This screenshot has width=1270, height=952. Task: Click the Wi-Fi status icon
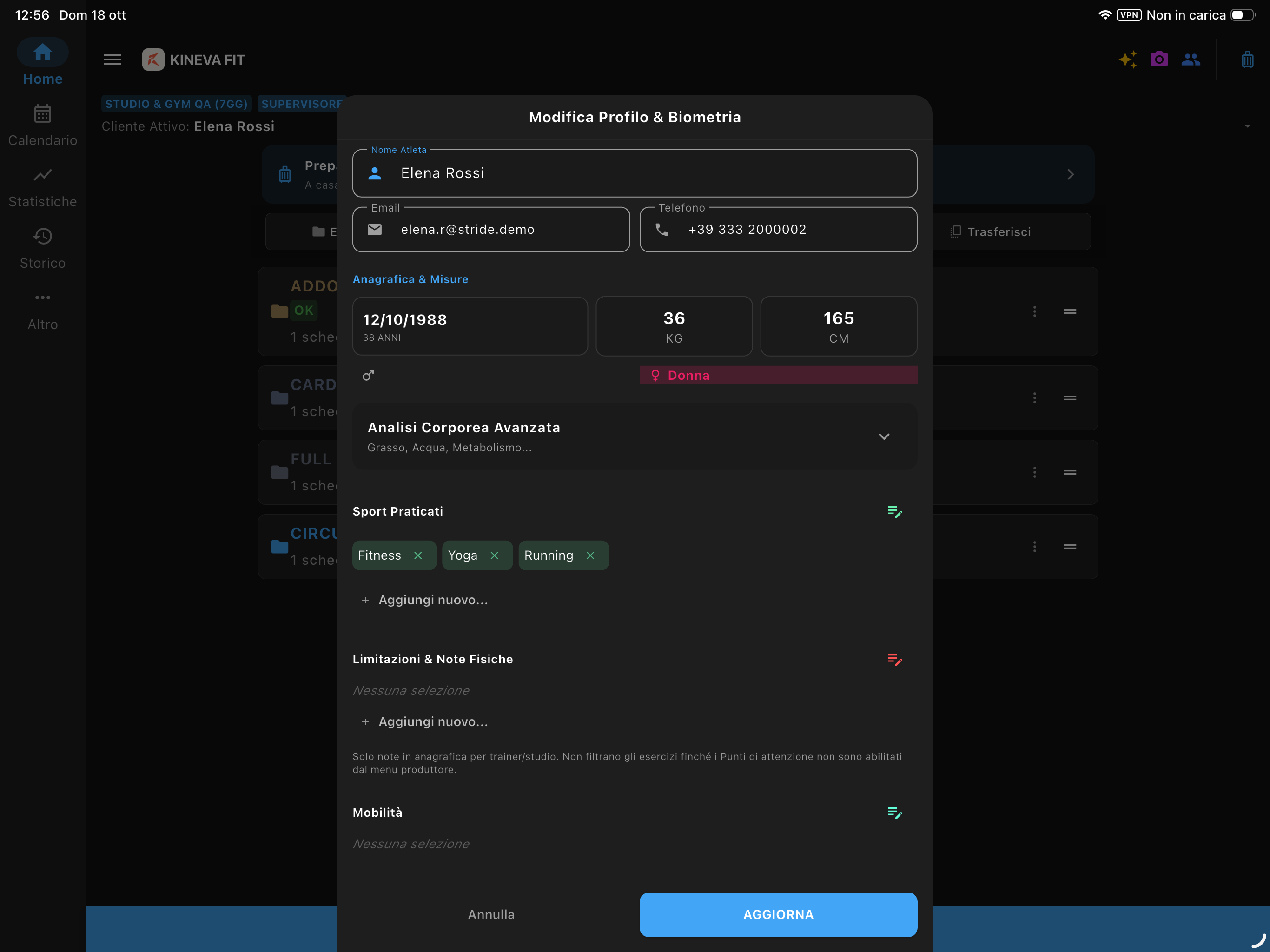coord(1105,15)
